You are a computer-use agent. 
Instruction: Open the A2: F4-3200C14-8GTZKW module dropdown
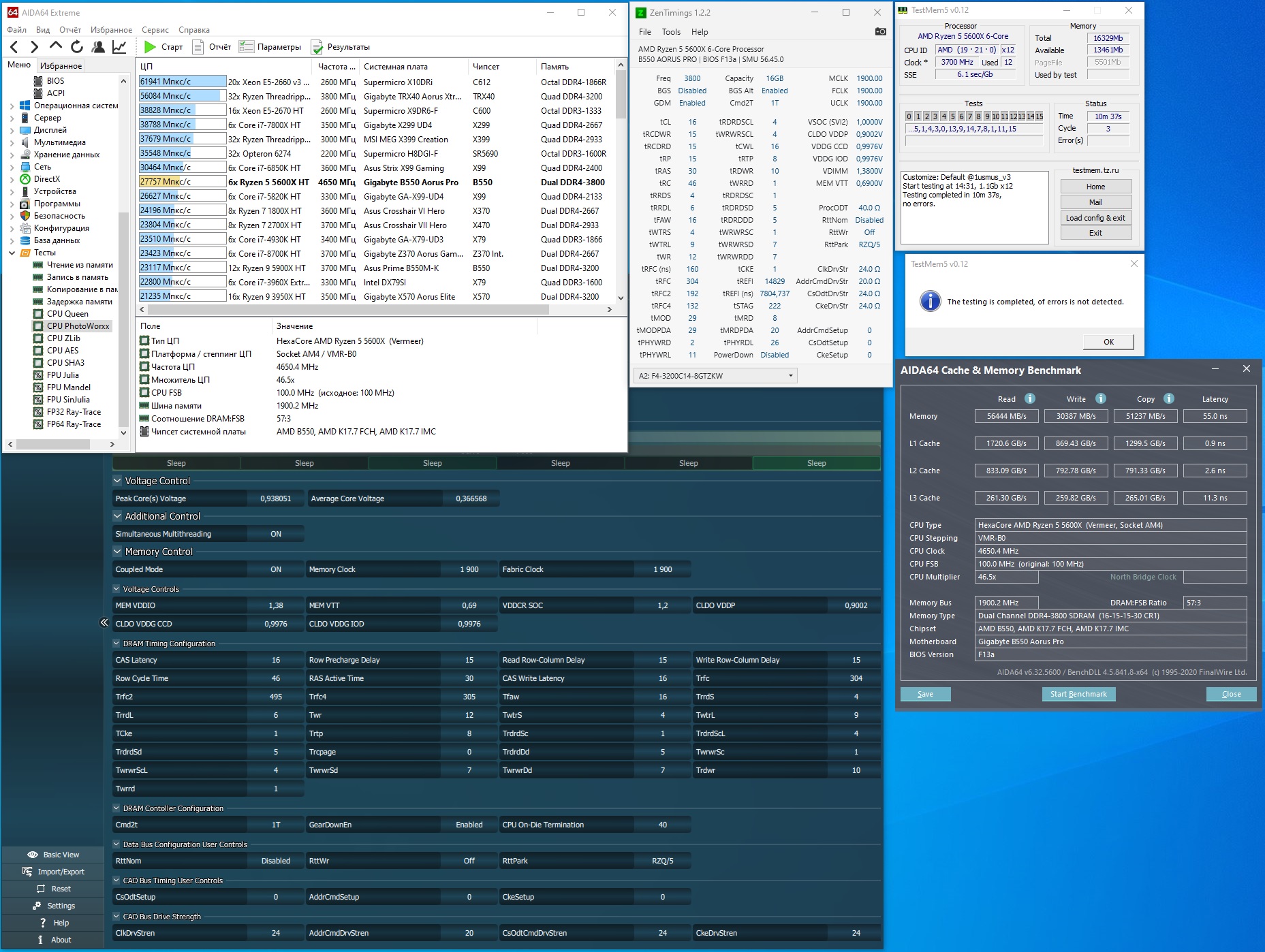[x=715, y=375]
